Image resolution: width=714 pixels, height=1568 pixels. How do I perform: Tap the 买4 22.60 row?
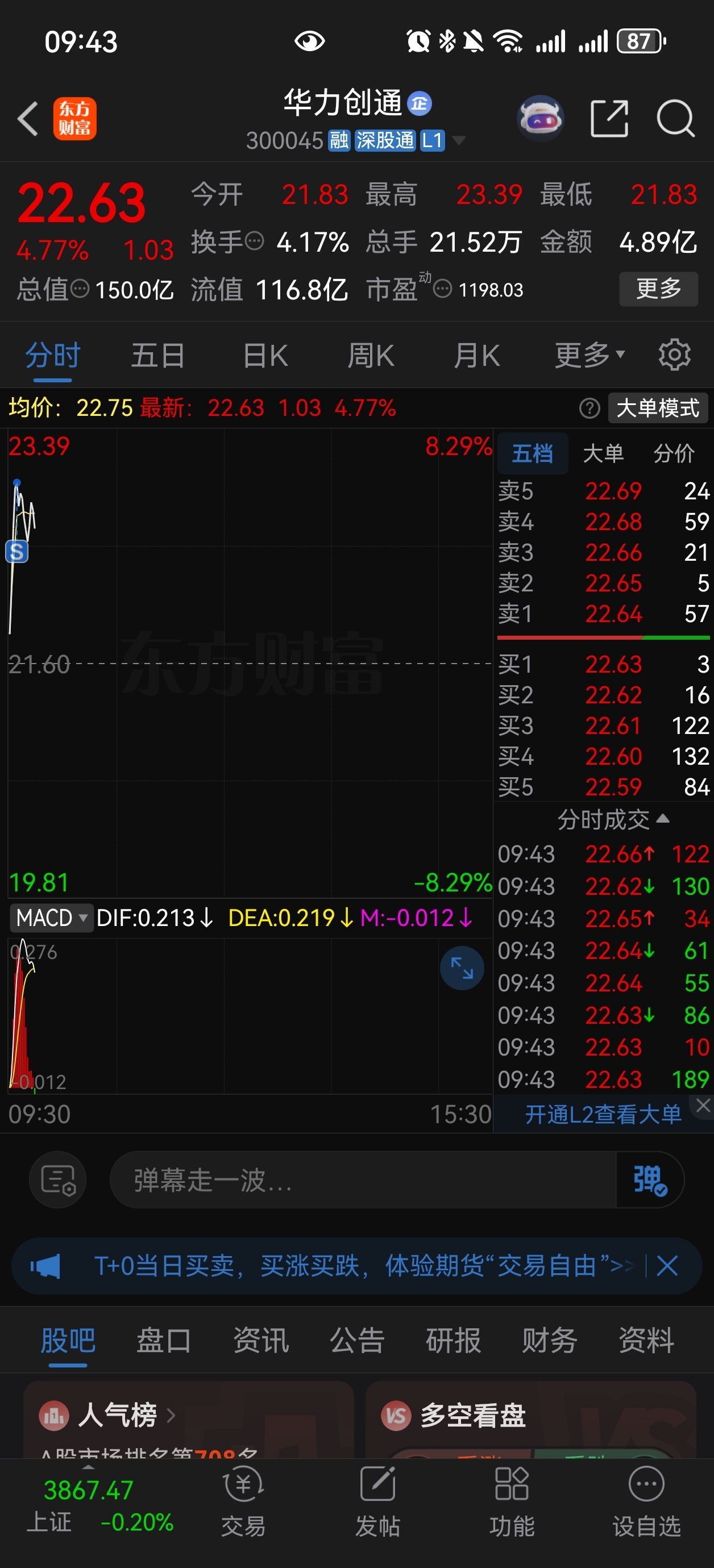coord(603,756)
